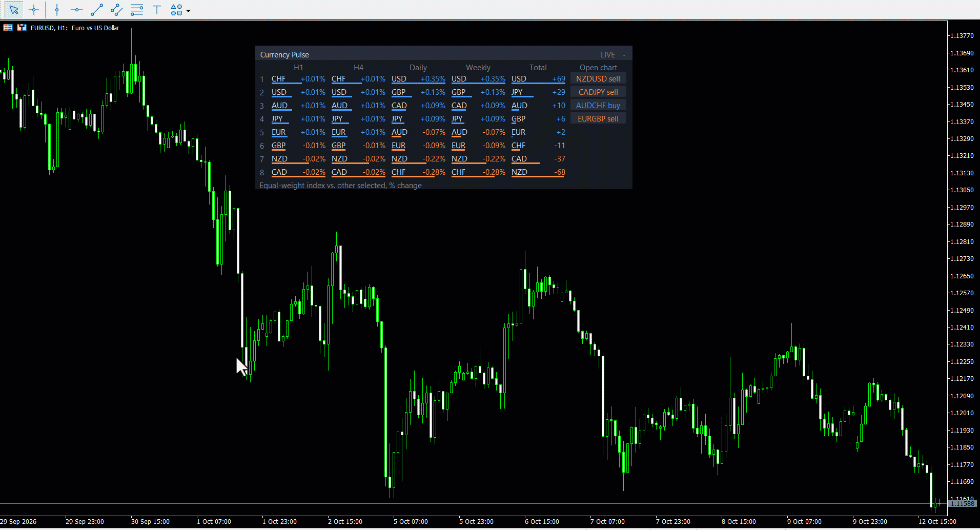This screenshot has height=530, width=980.
Task: Click the Daily column header
Action: pyautogui.click(x=418, y=68)
